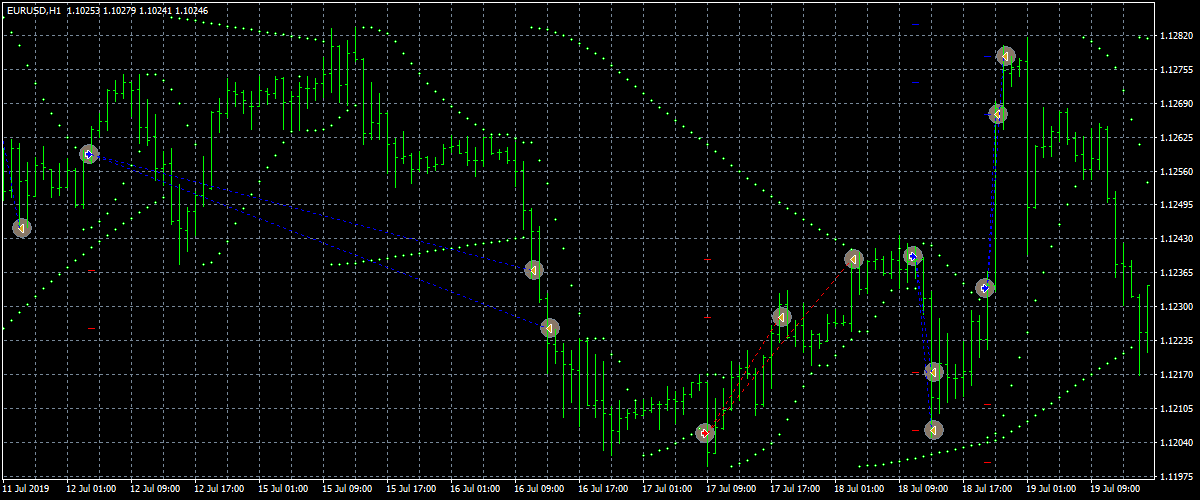1200x500 pixels.
Task: Click time label 15 Jul 09:00
Action: click(346, 490)
